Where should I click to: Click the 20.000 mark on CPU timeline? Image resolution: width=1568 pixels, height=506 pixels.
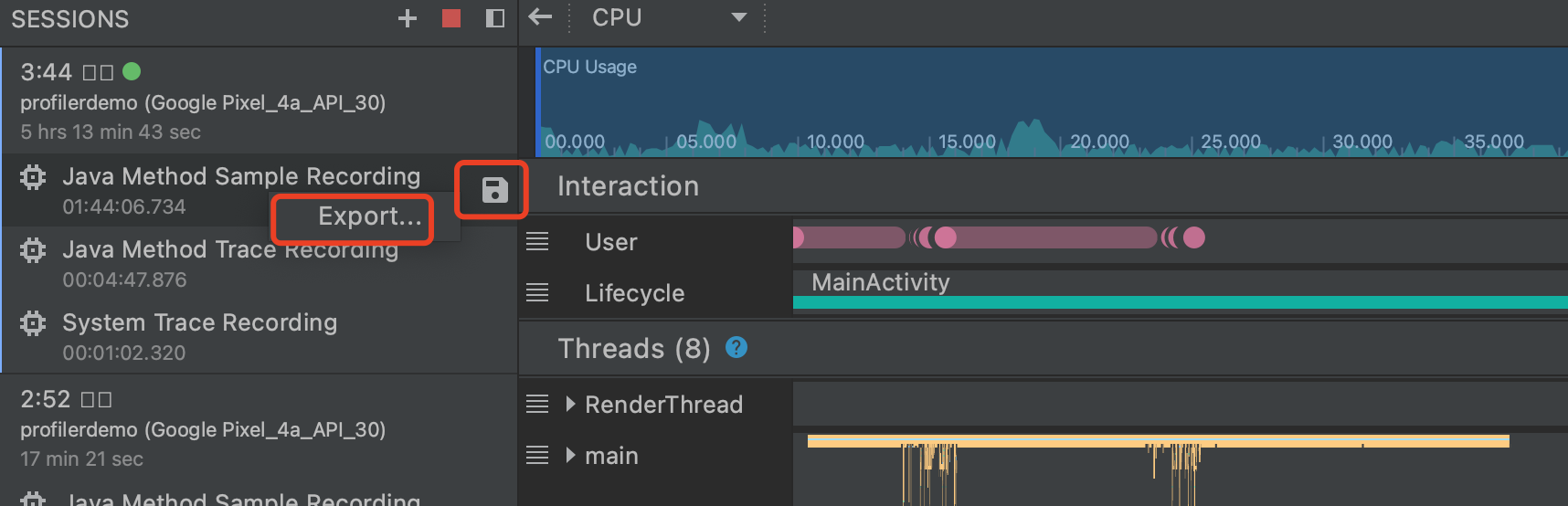pos(1099,142)
